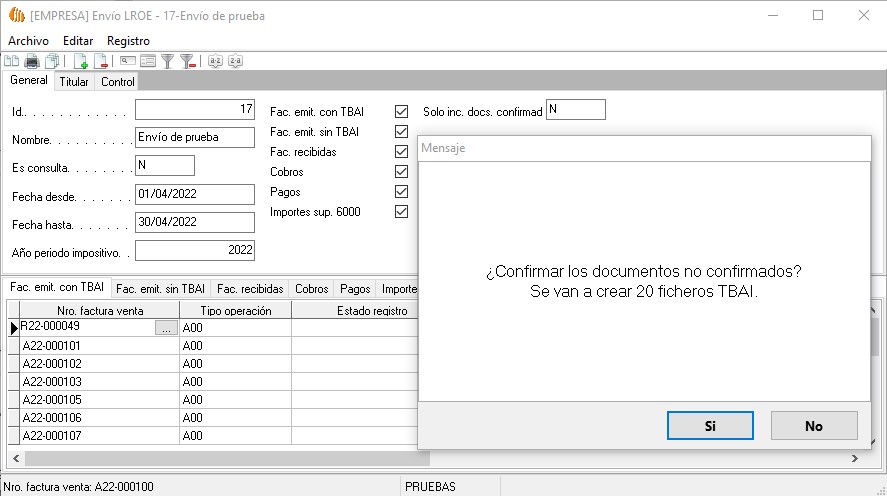Image resolution: width=887 pixels, height=496 pixels.
Task: Click the new record icon with green plus
Action: coord(82,61)
